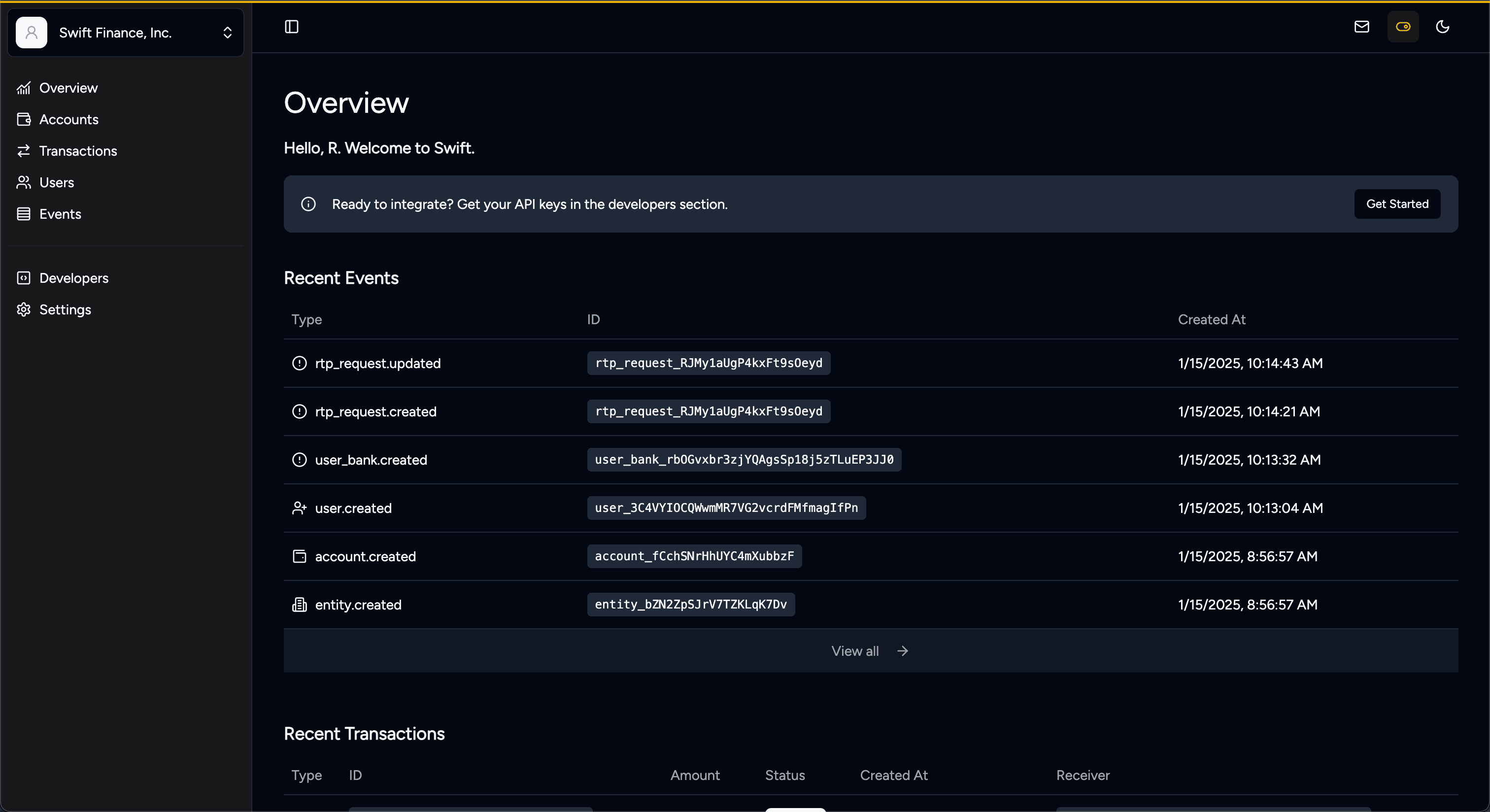1490x812 pixels.
Task: Select the user.created event type
Action: click(353, 508)
